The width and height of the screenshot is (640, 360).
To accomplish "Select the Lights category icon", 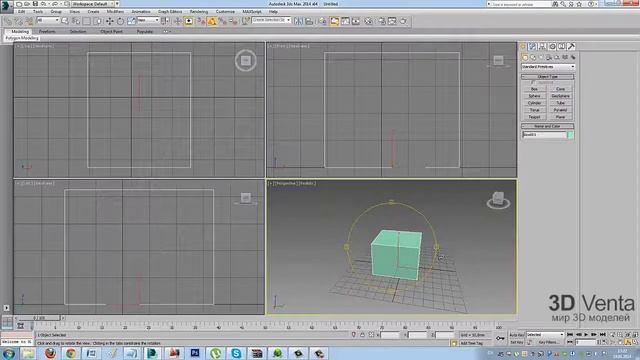I will pos(541,58).
